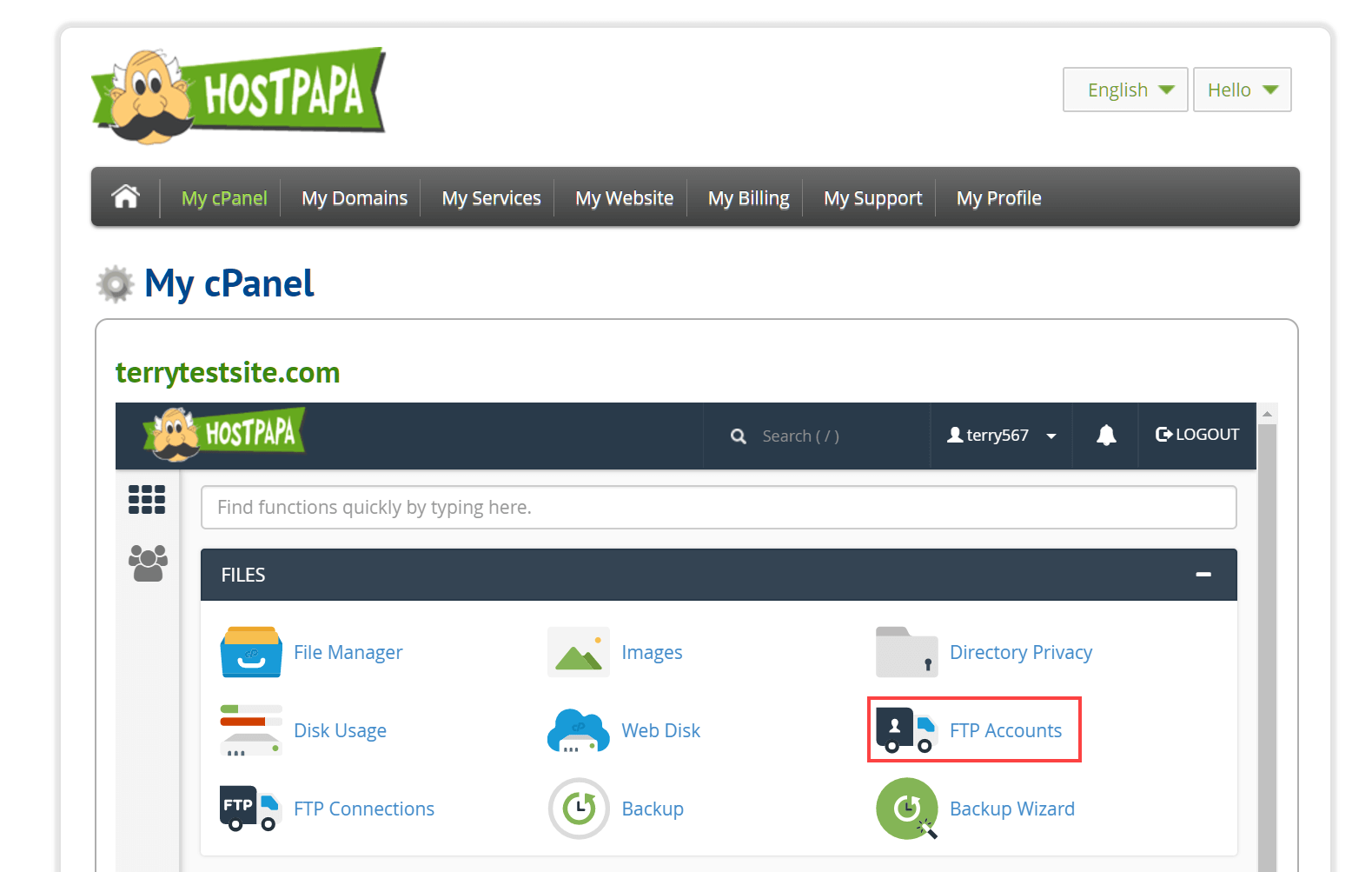Open the Directory Privacy link

[1021, 652]
